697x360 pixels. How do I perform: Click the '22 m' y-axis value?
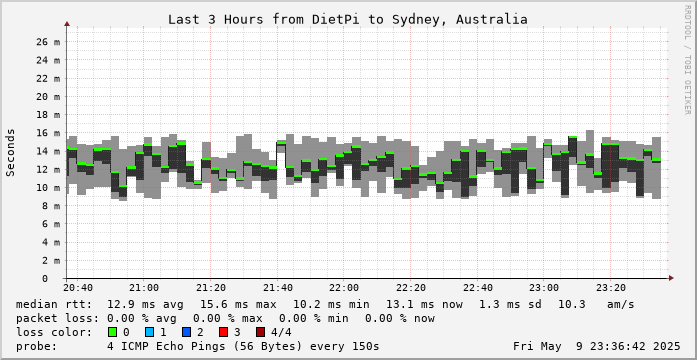(48, 78)
